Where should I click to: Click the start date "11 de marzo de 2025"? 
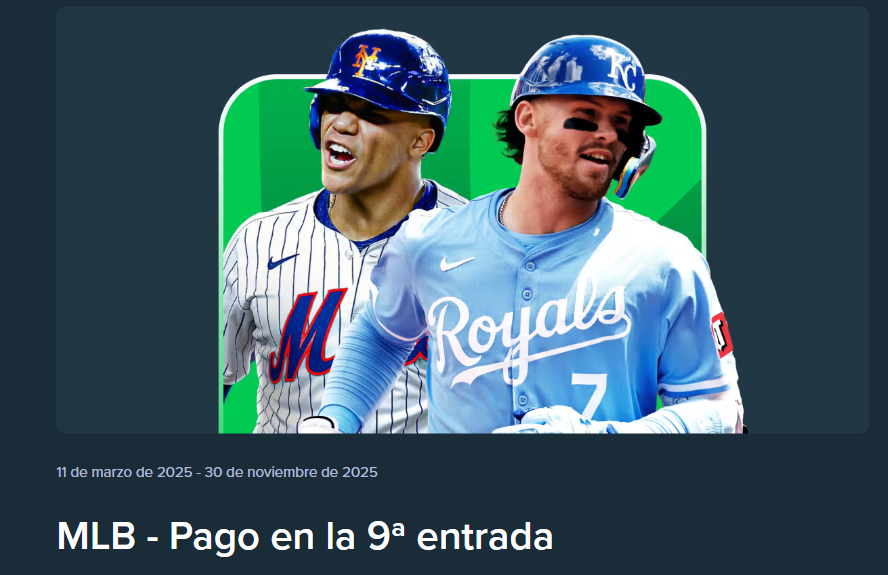pos(124,472)
